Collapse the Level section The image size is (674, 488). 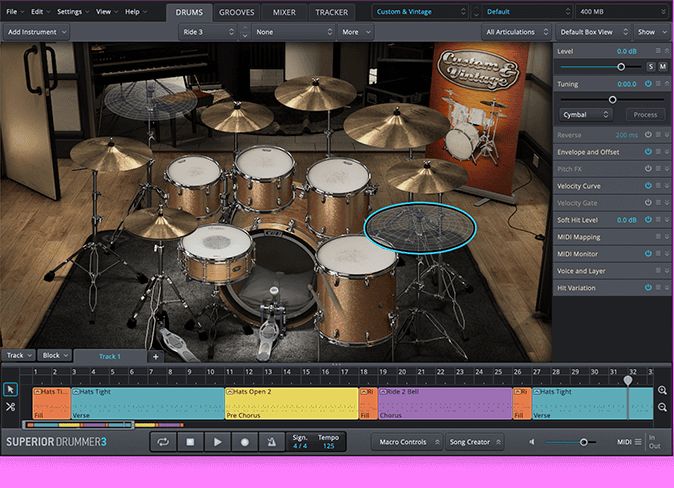click(x=667, y=51)
